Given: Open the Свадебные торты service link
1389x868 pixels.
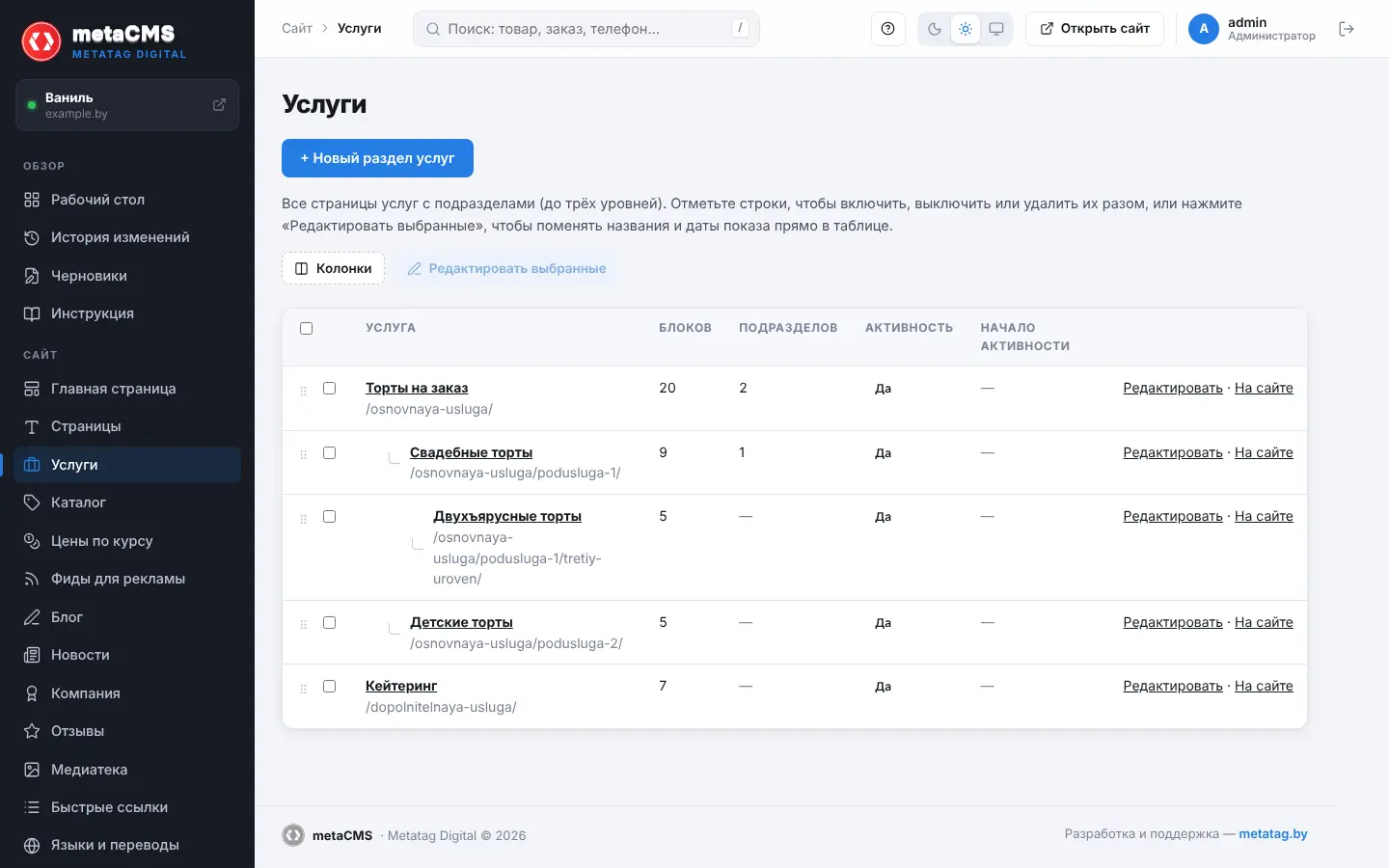Looking at the screenshot, I should pos(471,452).
